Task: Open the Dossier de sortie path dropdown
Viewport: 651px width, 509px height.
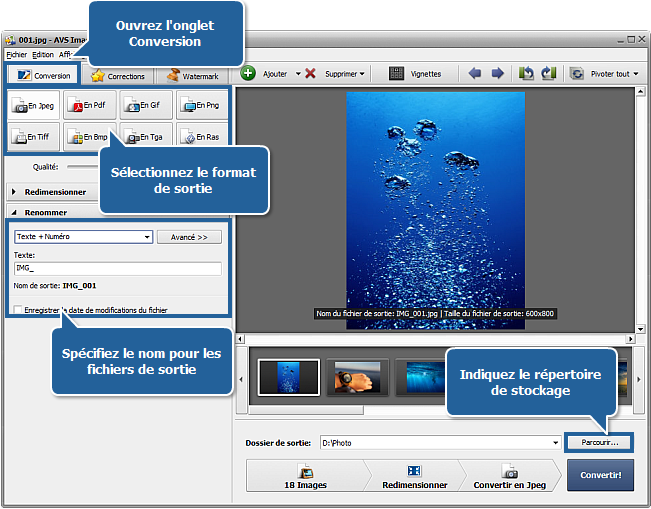Action: 555,443
